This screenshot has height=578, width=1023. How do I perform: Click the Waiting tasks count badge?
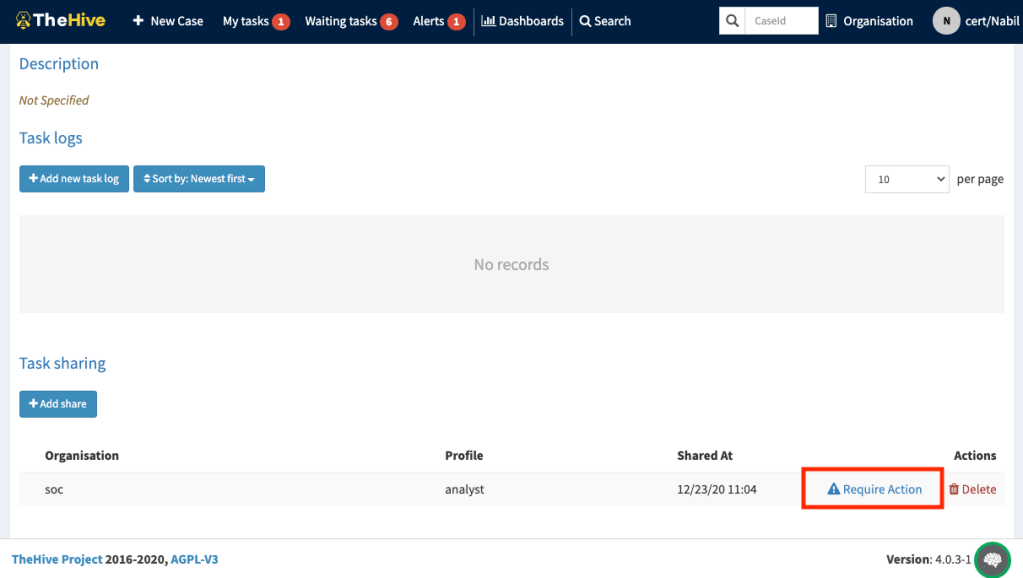[x=388, y=22]
